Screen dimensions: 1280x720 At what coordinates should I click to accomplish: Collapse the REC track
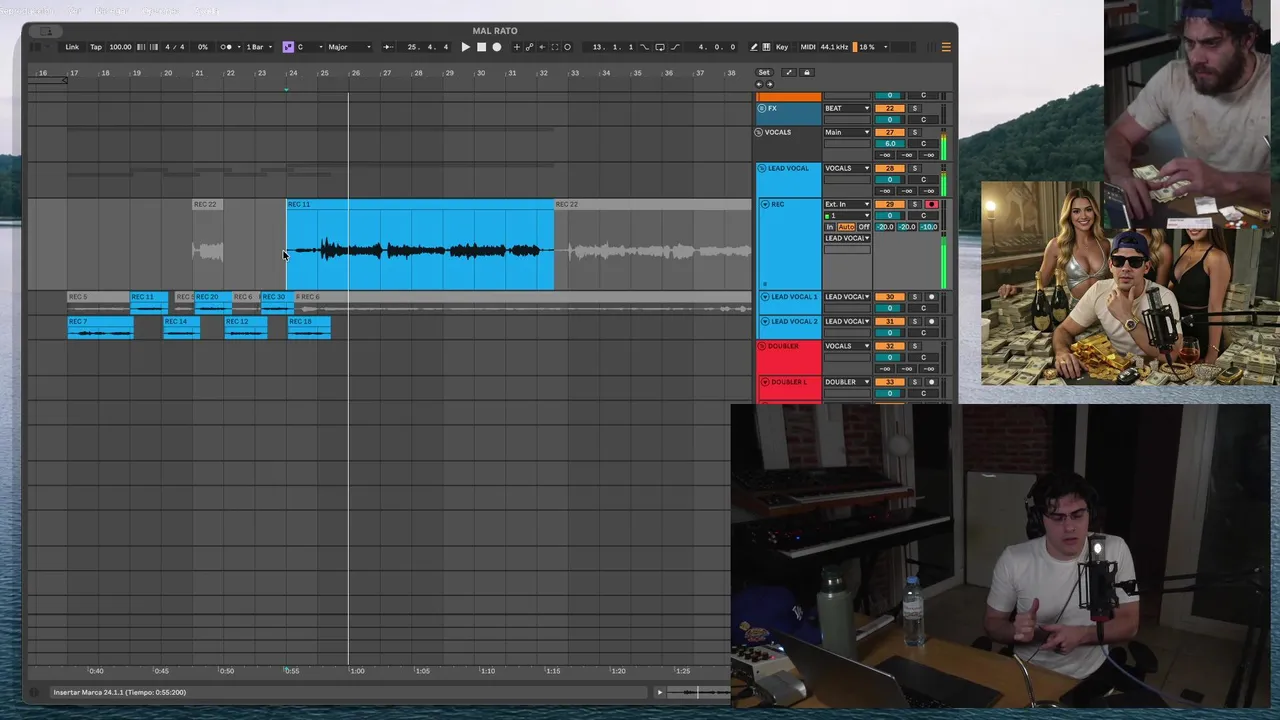click(x=765, y=204)
